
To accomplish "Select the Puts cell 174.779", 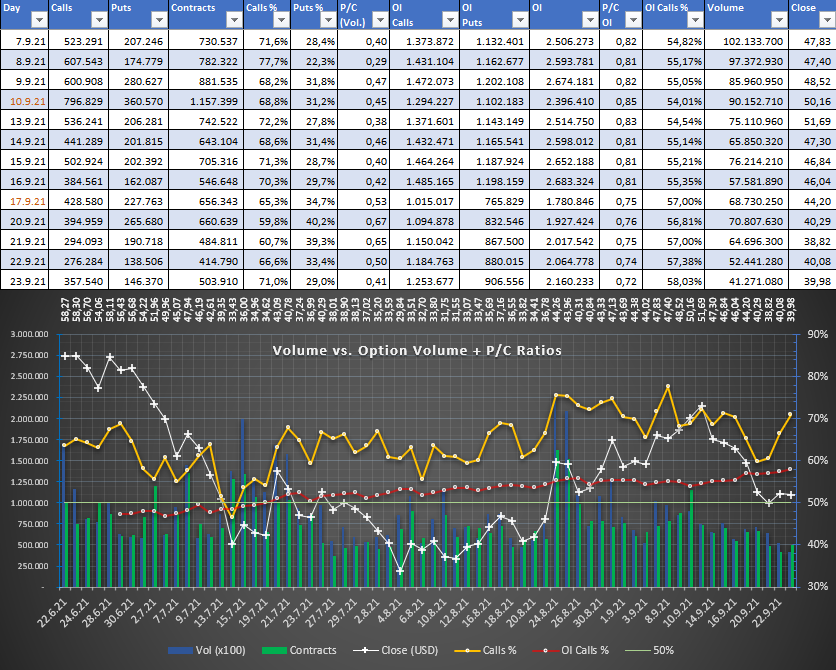I will pos(139,61).
